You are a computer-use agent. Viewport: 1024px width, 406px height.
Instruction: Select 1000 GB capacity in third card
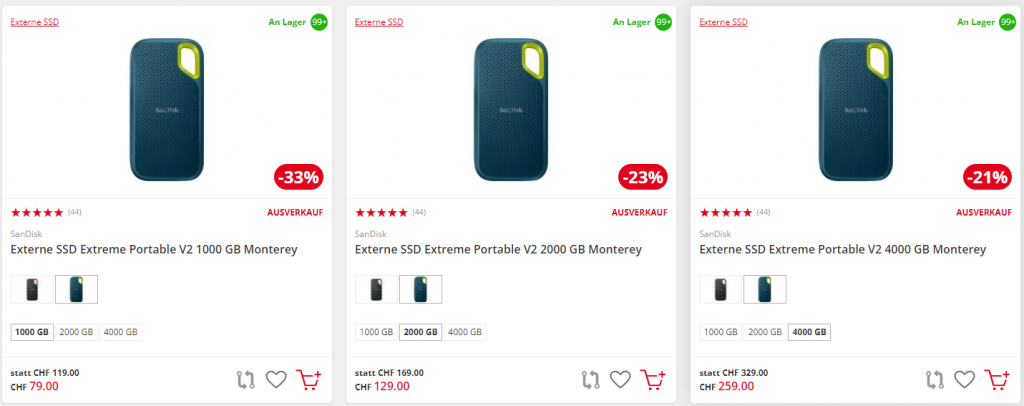tap(721, 332)
